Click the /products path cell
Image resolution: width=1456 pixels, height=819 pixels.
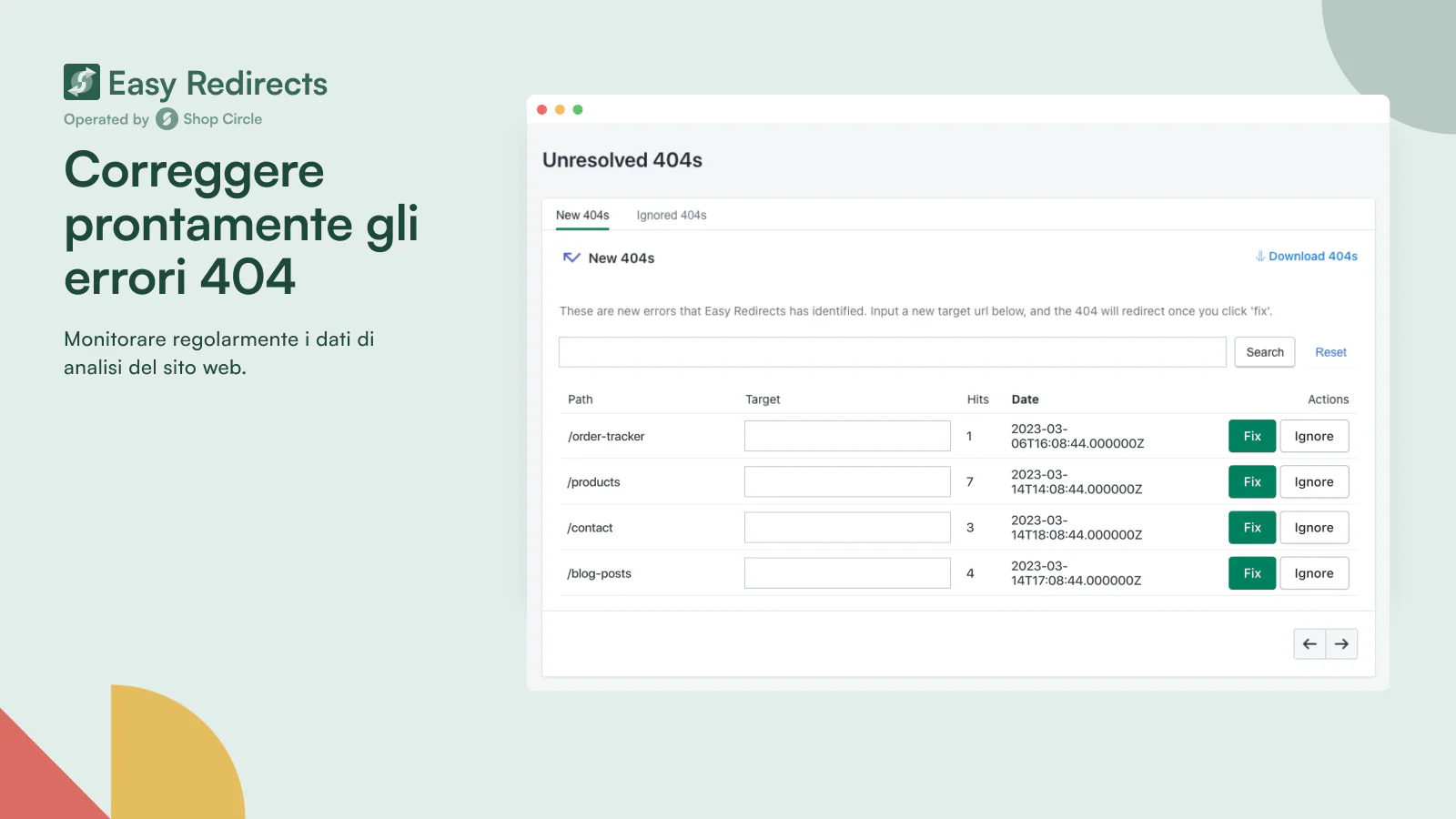point(593,482)
